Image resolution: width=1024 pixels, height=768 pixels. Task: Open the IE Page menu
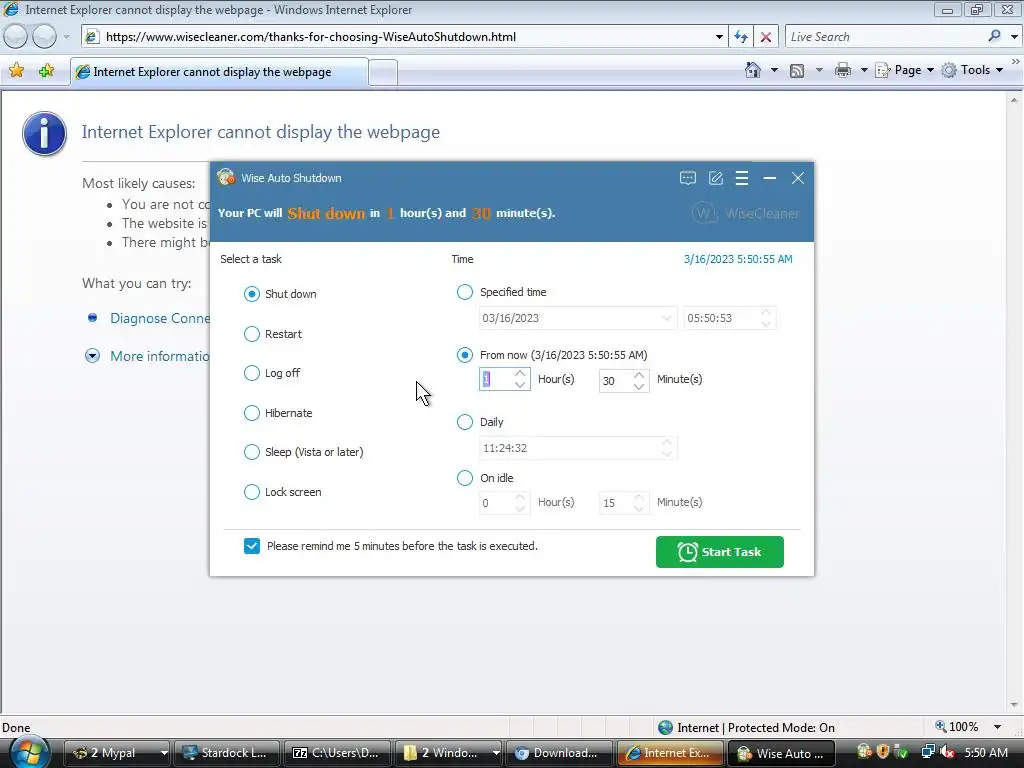(x=904, y=70)
